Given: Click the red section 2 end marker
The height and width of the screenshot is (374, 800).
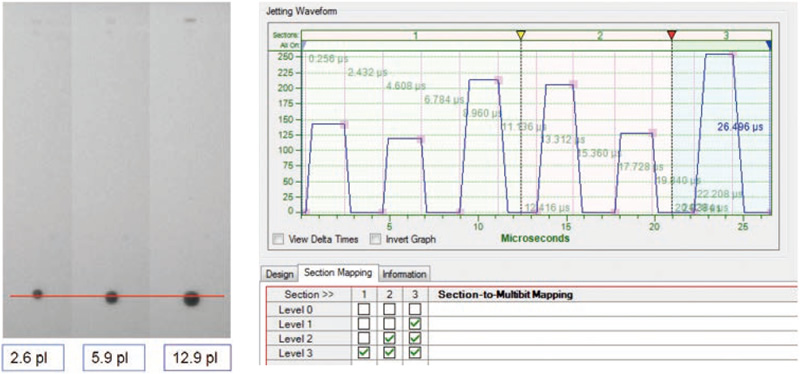Looking at the screenshot, I should pyautogui.click(x=672, y=35).
